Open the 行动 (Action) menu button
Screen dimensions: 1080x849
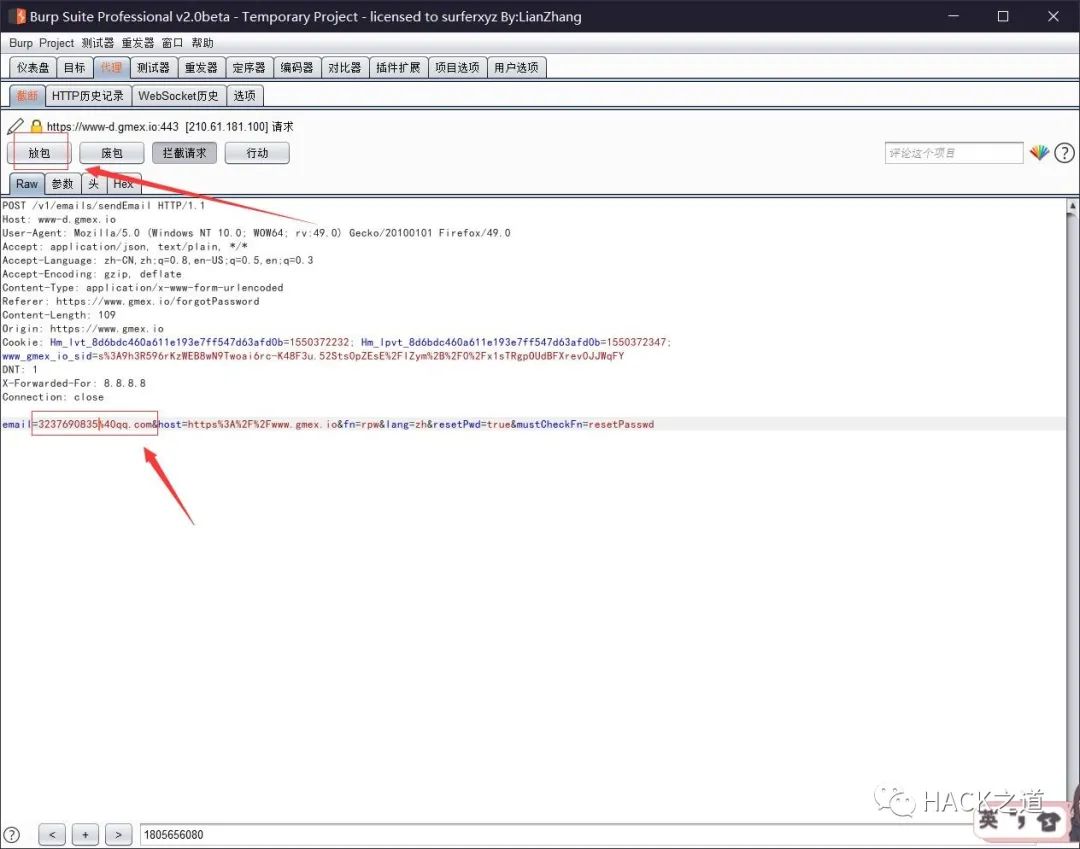tap(257, 153)
